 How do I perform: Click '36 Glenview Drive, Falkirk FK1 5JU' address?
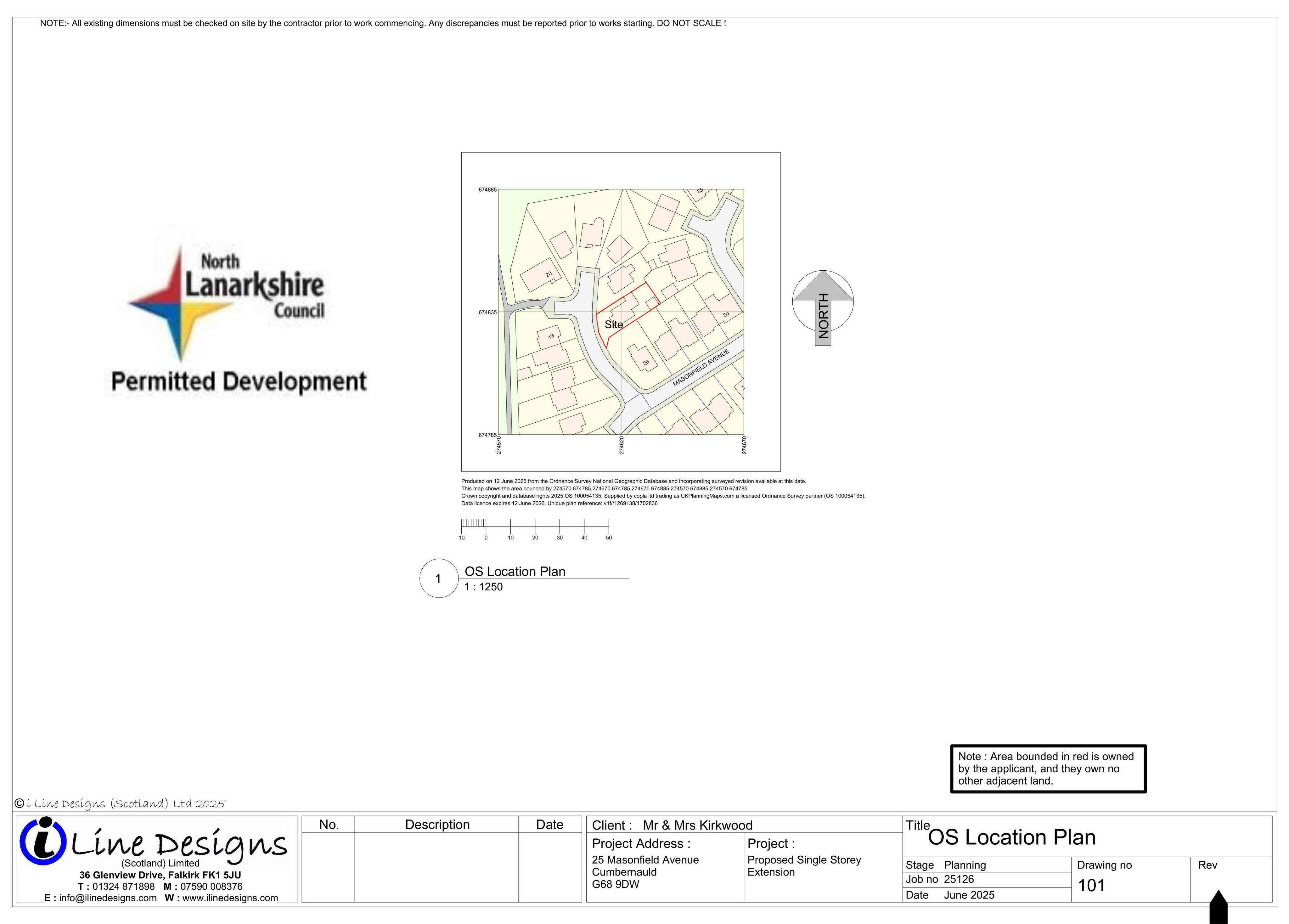coord(160,875)
